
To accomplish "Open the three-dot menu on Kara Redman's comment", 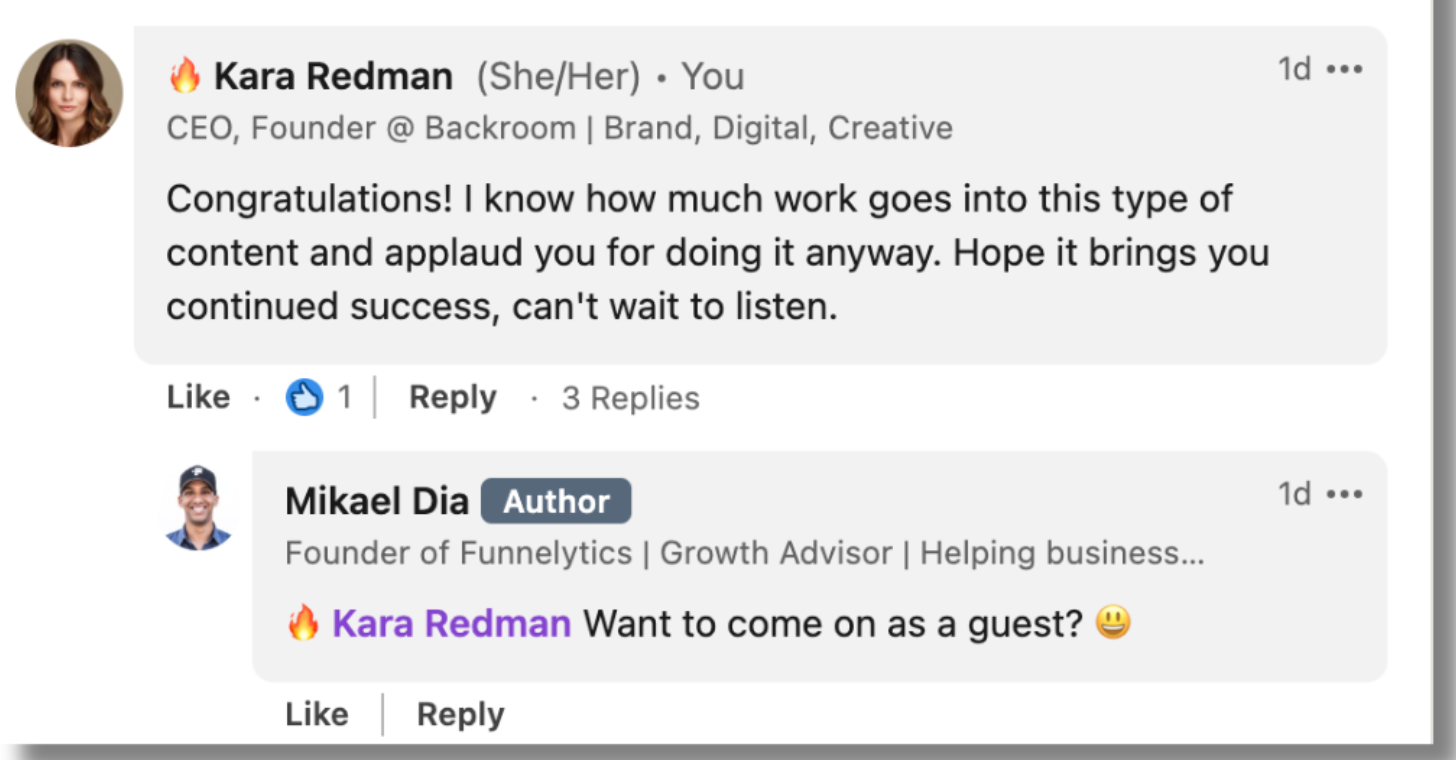I will [x=1344, y=70].
